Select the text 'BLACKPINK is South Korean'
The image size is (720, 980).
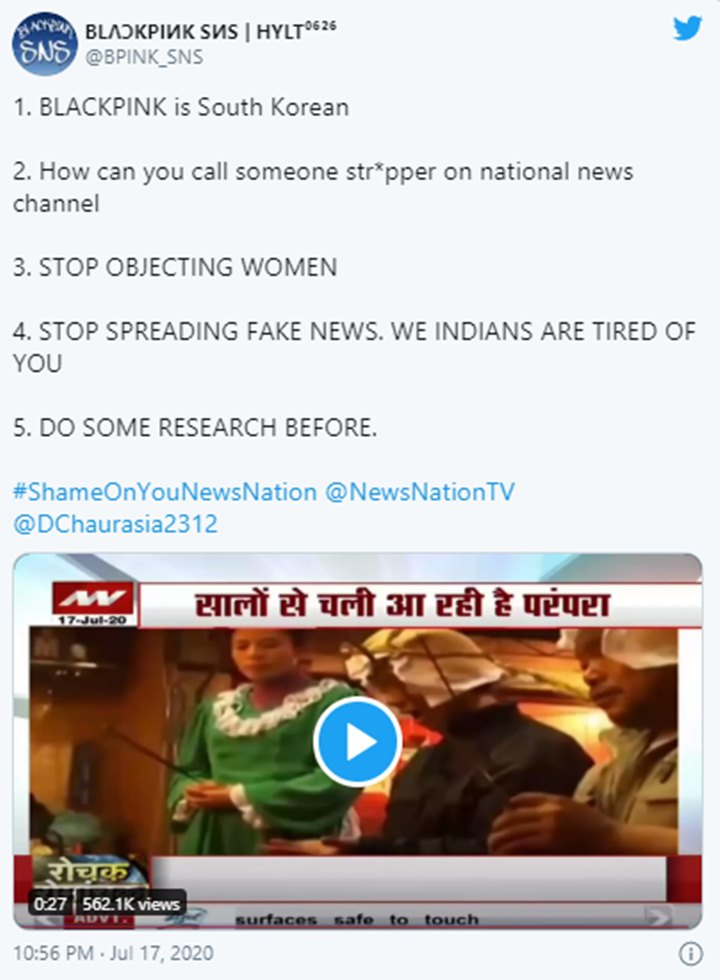[194, 107]
